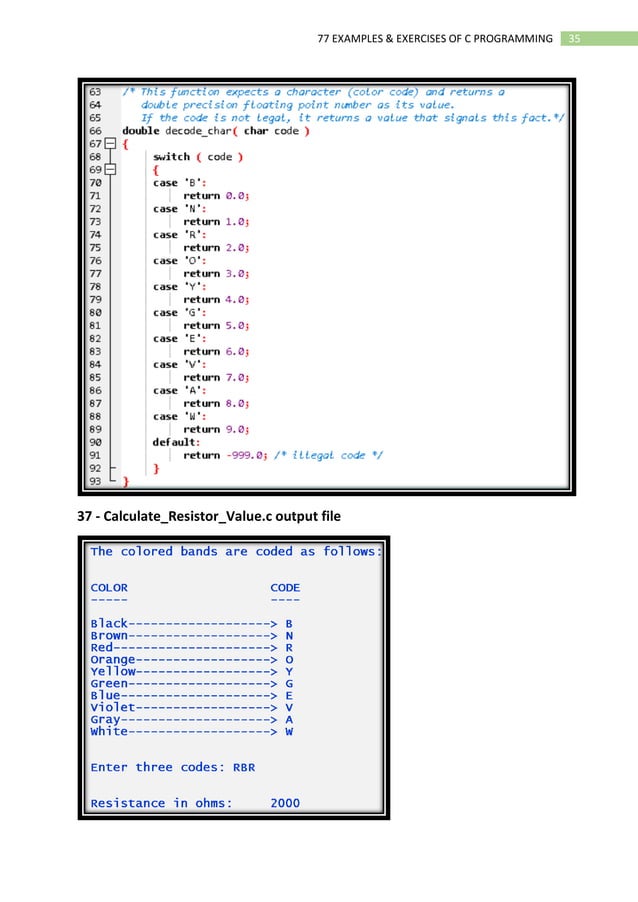
Task: Click page number 35 in the header
Action: click(x=574, y=39)
